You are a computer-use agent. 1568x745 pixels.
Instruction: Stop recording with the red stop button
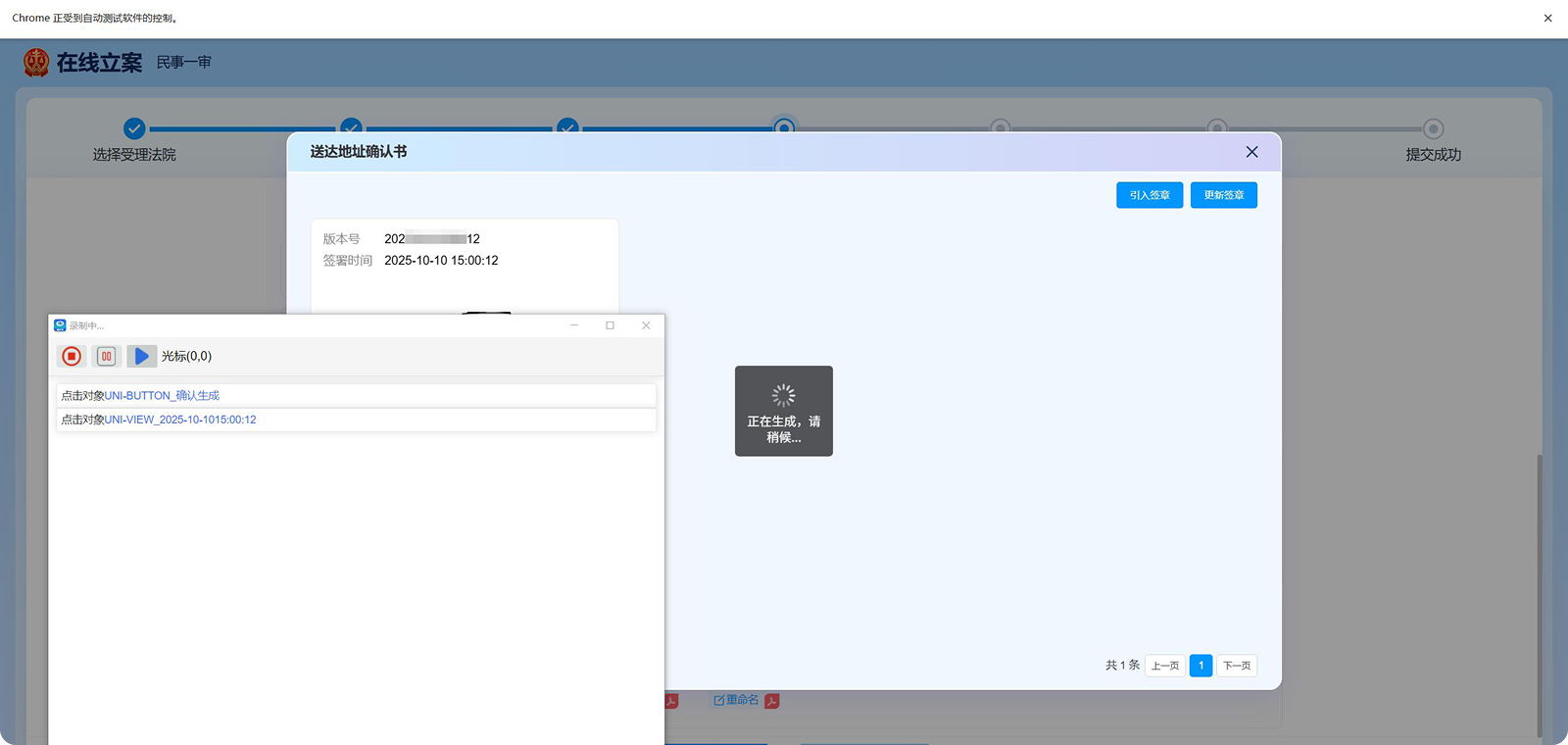[72, 356]
